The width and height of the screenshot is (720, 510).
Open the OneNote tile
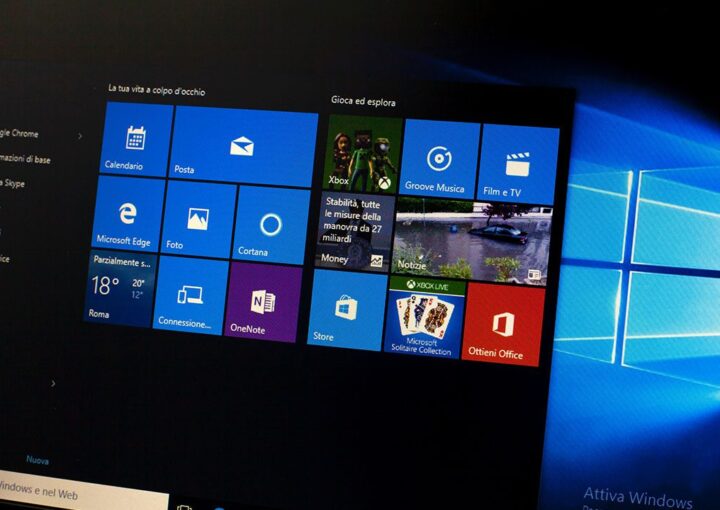point(262,301)
